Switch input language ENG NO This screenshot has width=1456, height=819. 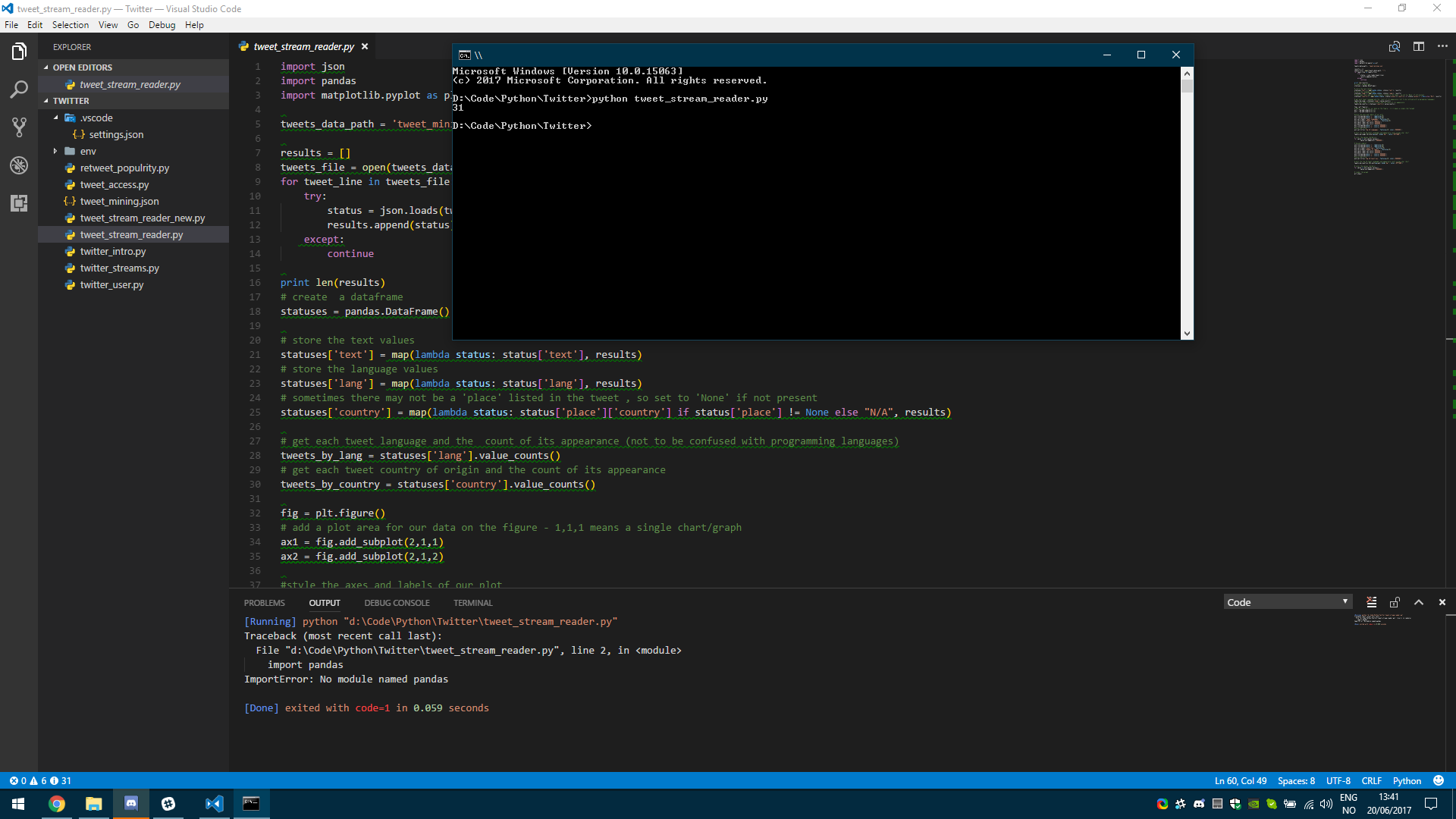click(1348, 804)
